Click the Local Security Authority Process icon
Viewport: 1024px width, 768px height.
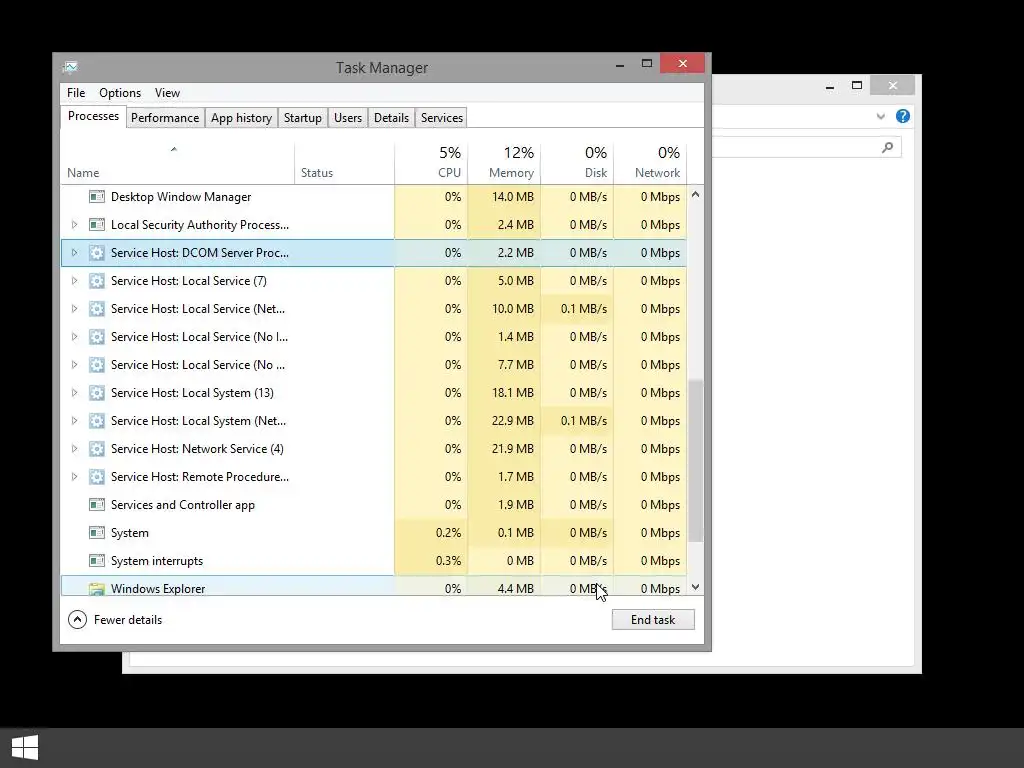coord(97,225)
